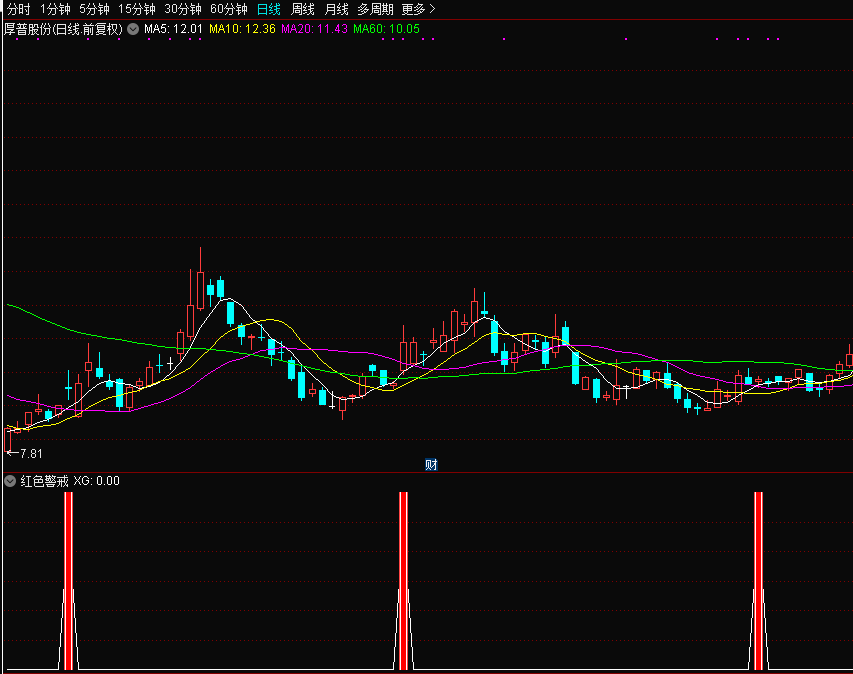Switch to the 周线 weekly tab
853x674 pixels.
[303, 9]
